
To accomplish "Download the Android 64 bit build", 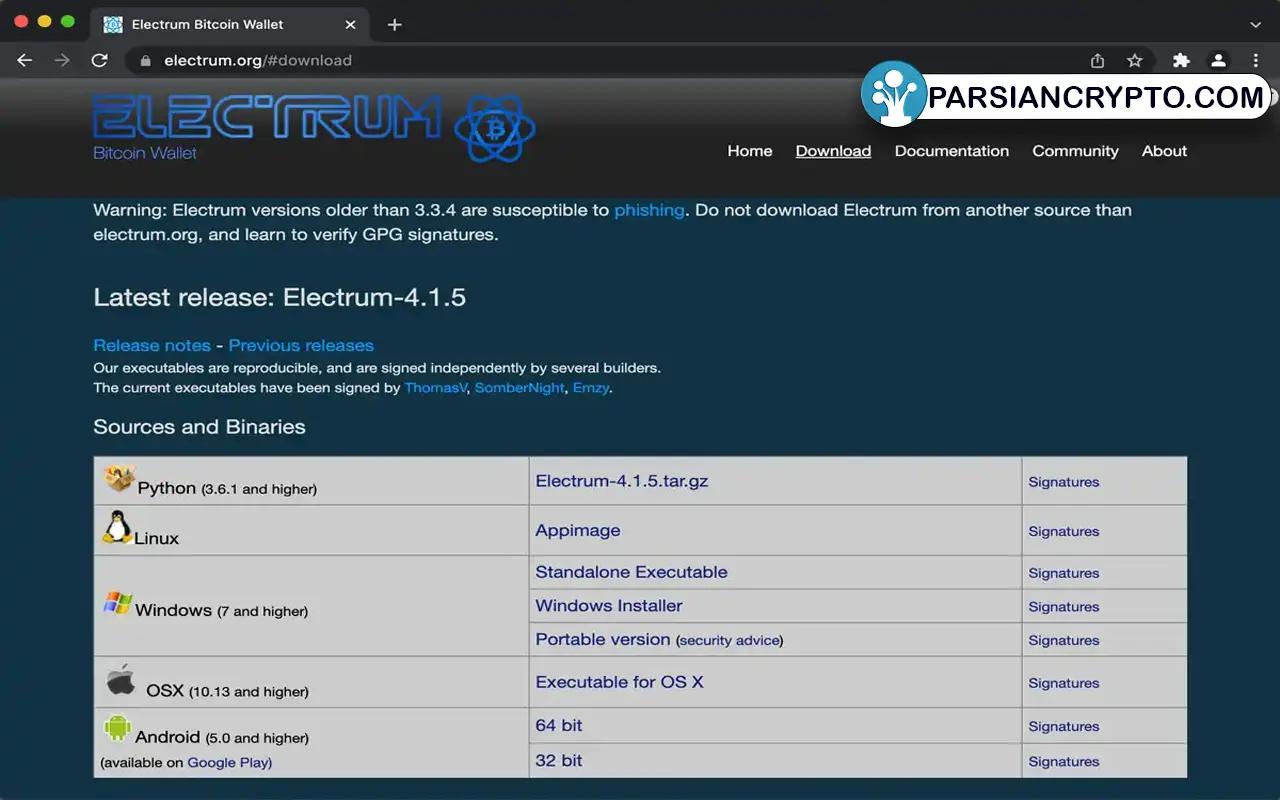I will 559,726.
